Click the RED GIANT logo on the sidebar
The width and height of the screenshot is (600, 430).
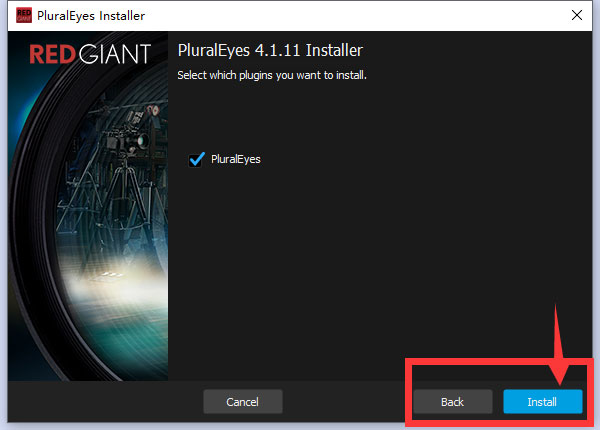click(90, 54)
